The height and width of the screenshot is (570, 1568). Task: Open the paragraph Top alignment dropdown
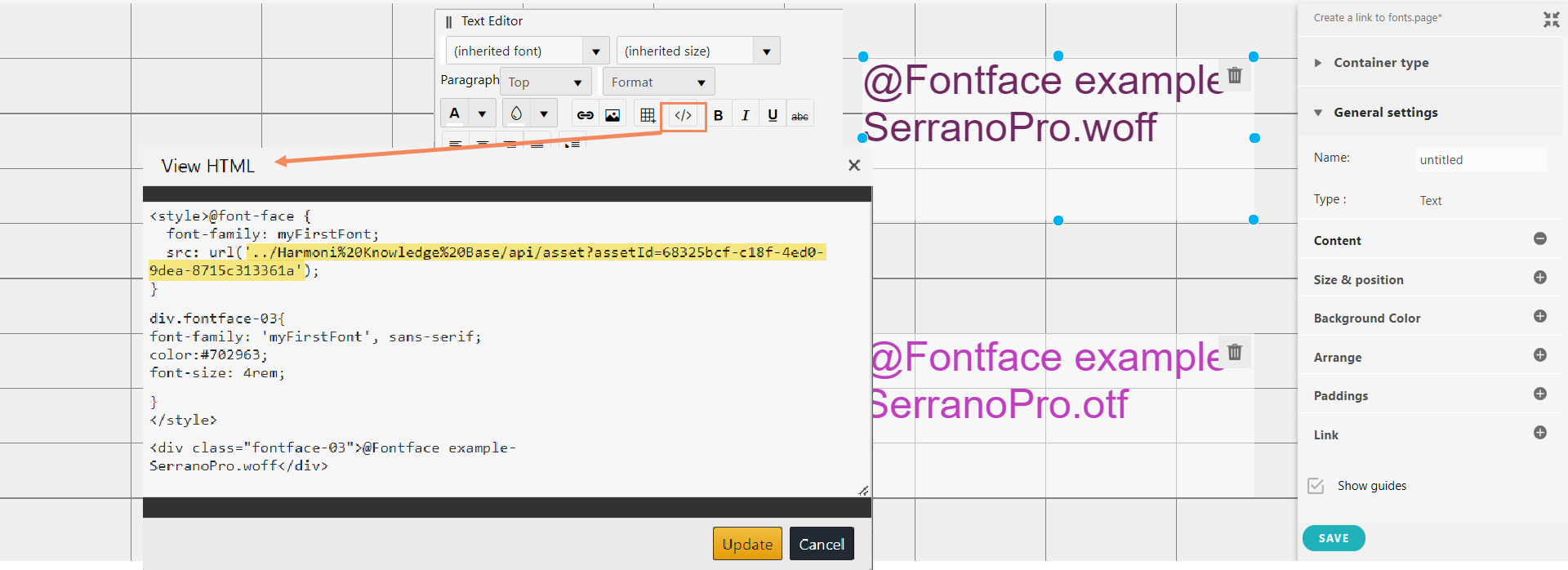click(546, 82)
